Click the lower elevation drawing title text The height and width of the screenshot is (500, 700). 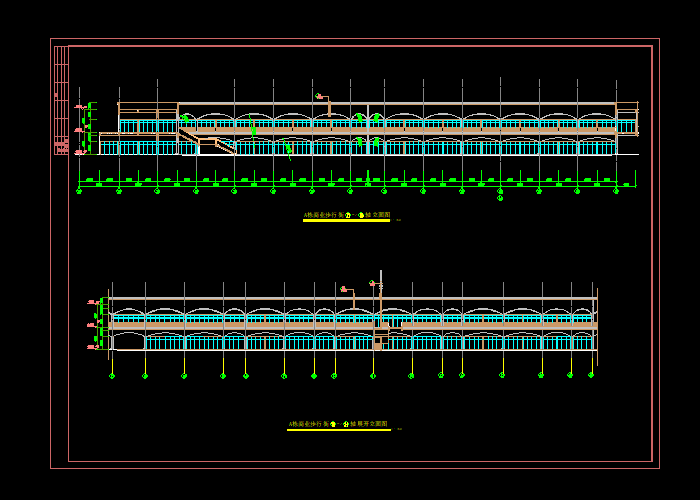337,424
